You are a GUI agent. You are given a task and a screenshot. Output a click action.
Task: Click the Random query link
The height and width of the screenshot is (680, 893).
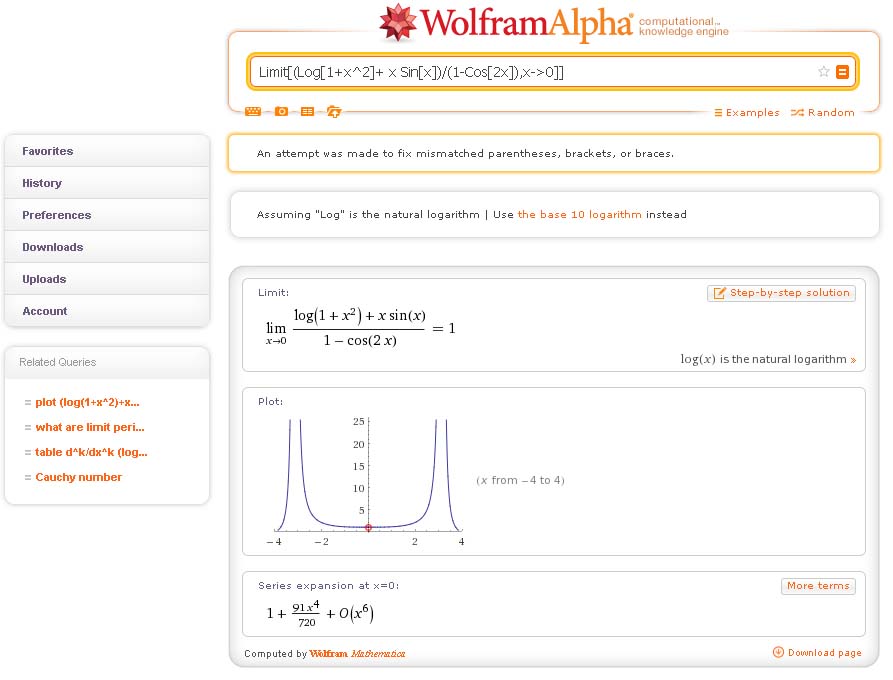(x=823, y=113)
